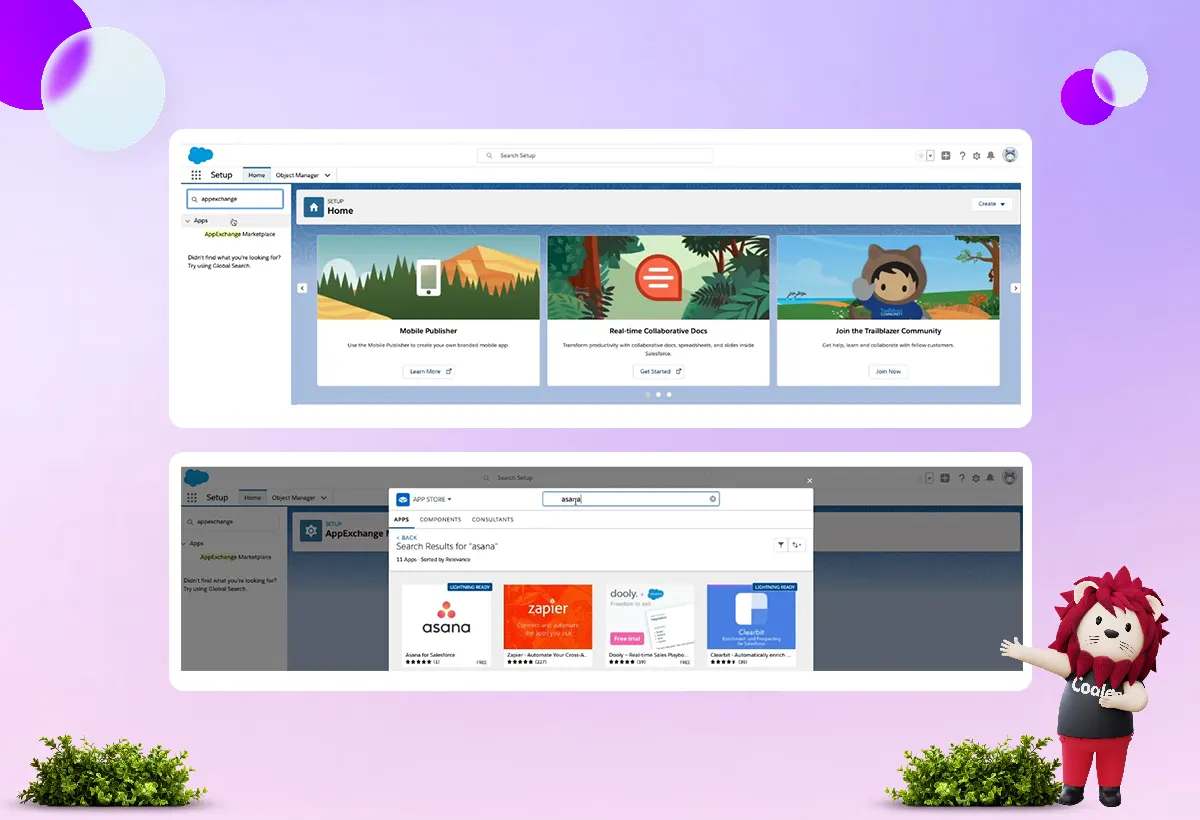Focus the Search Setup field on Setup Home page
The height and width of the screenshot is (820, 1200).
(595, 156)
